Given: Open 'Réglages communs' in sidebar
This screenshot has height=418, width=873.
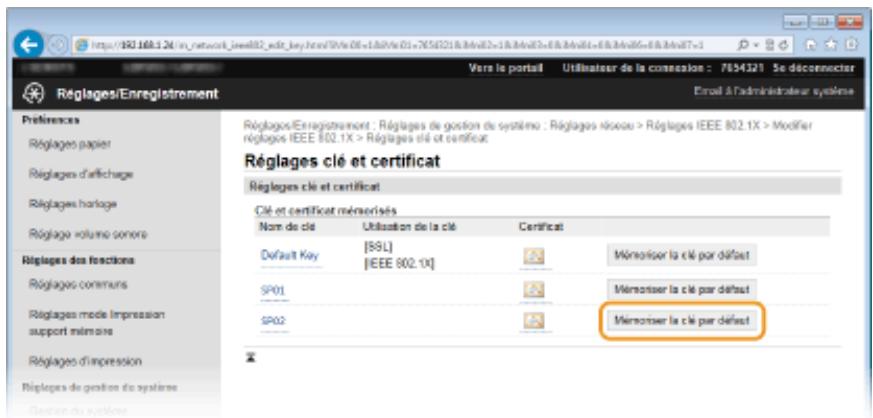Looking at the screenshot, I should point(78,284).
